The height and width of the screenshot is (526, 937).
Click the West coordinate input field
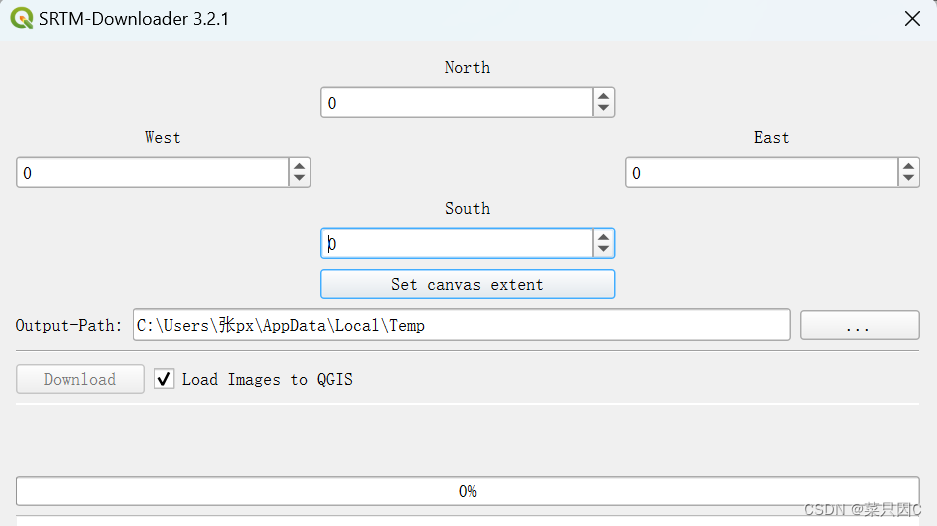coord(152,173)
